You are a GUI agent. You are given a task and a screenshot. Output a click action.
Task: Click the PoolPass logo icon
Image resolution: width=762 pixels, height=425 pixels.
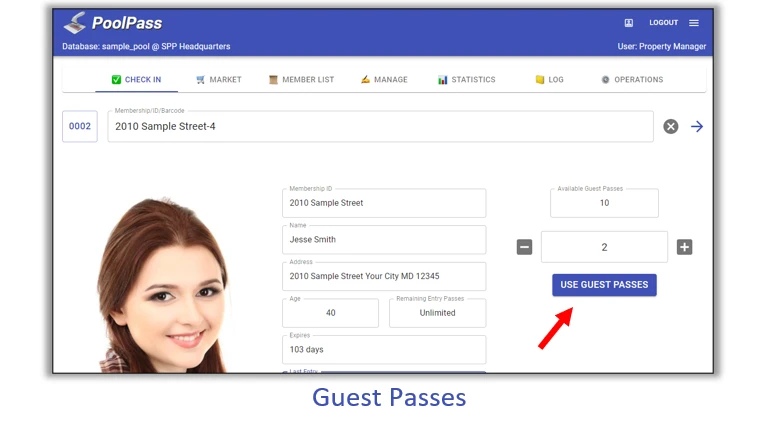pos(75,23)
